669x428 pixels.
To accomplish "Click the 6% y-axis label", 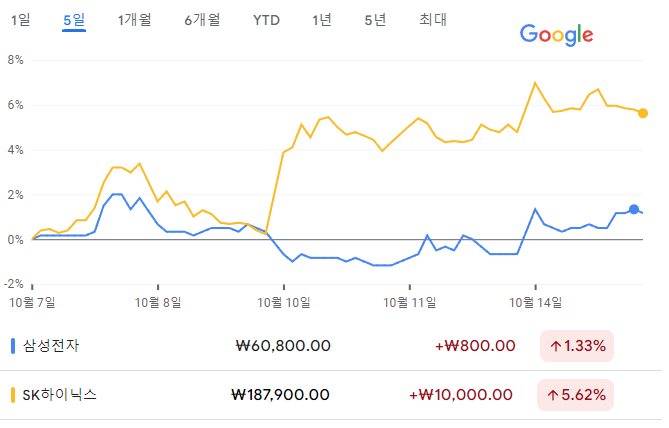I will tap(15, 105).
